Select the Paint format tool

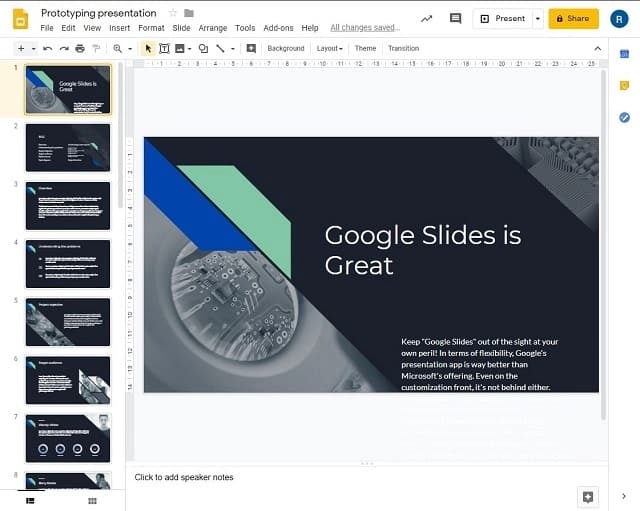pyautogui.click(x=96, y=49)
